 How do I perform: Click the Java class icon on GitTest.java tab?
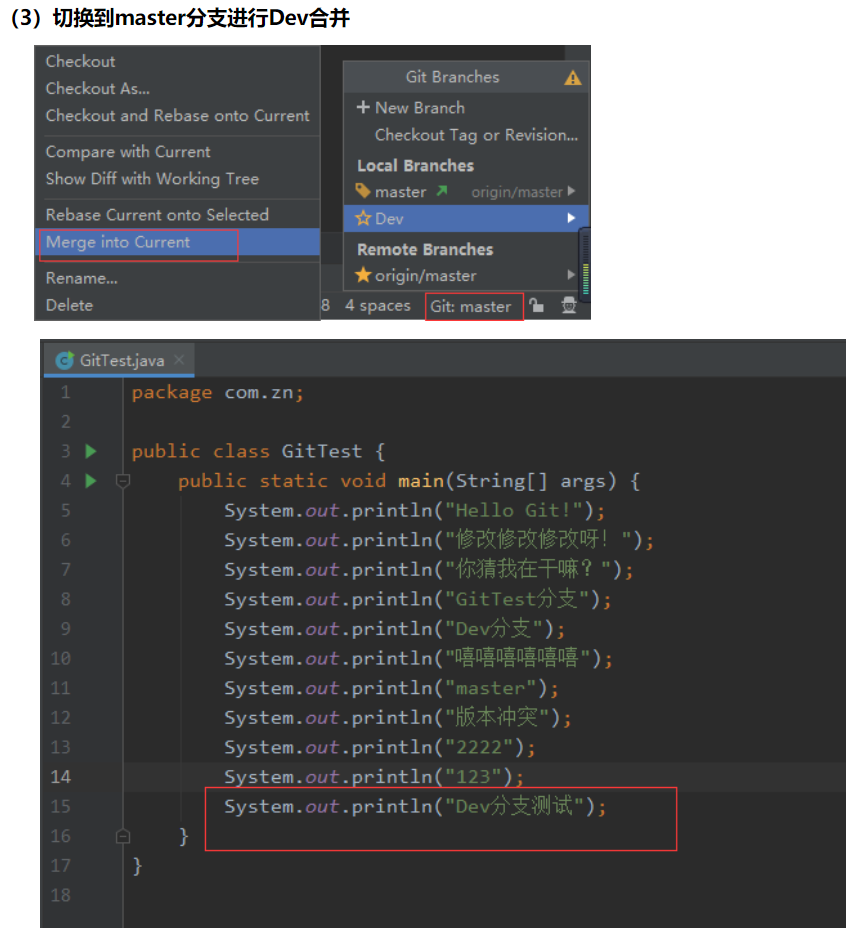[65, 360]
